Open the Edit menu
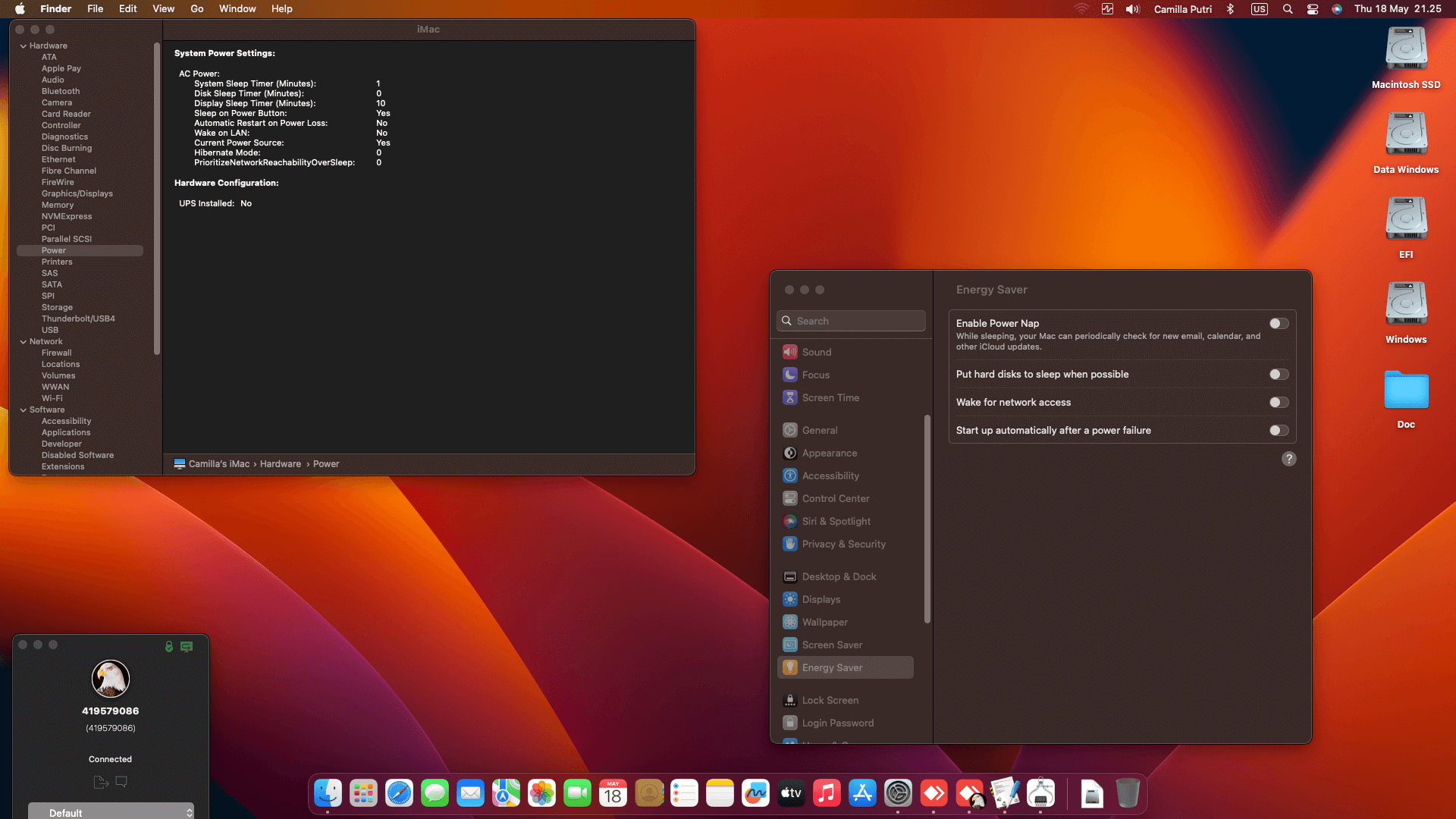This screenshot has height=819, width=1456. (128, 9)
